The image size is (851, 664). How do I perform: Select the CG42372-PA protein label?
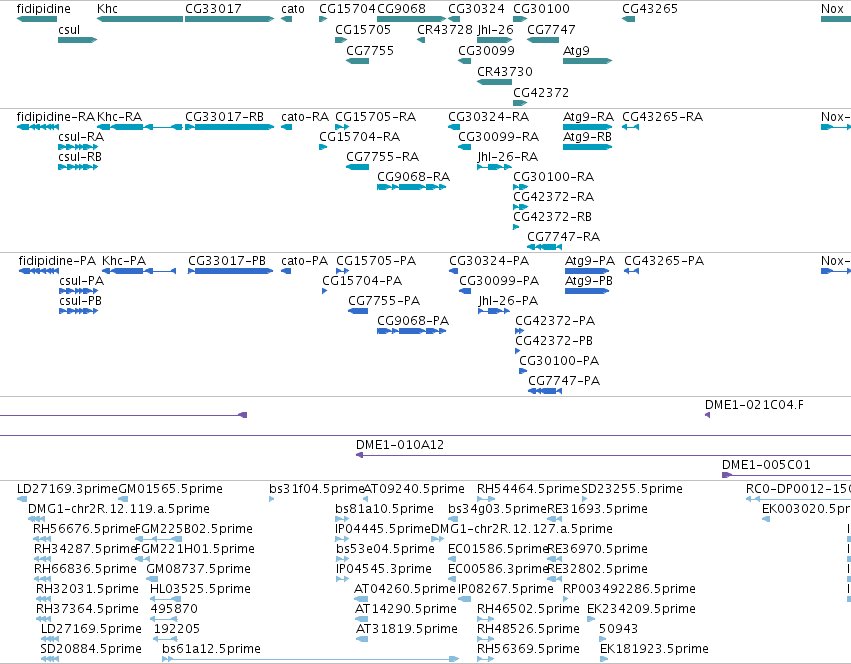pos(555,321)
